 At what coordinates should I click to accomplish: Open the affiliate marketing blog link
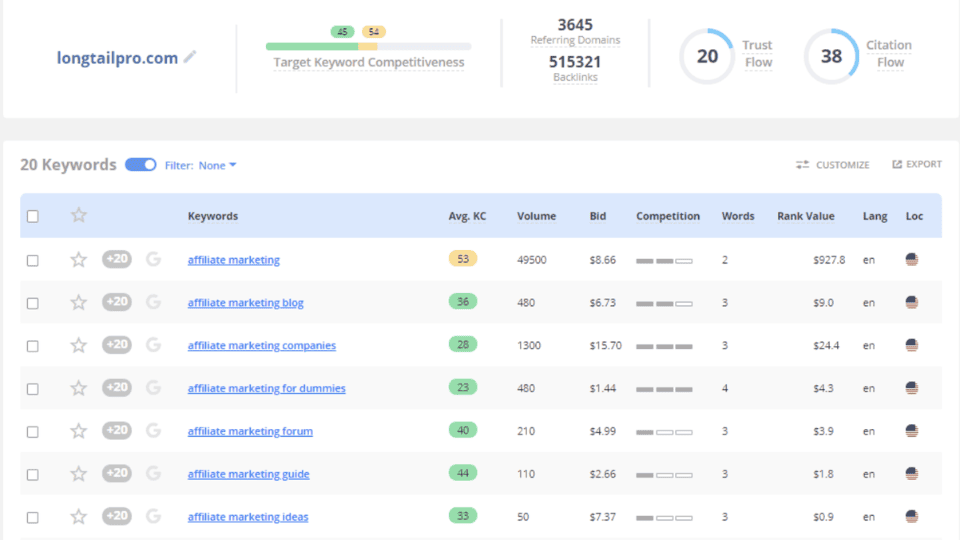point(246,302)
